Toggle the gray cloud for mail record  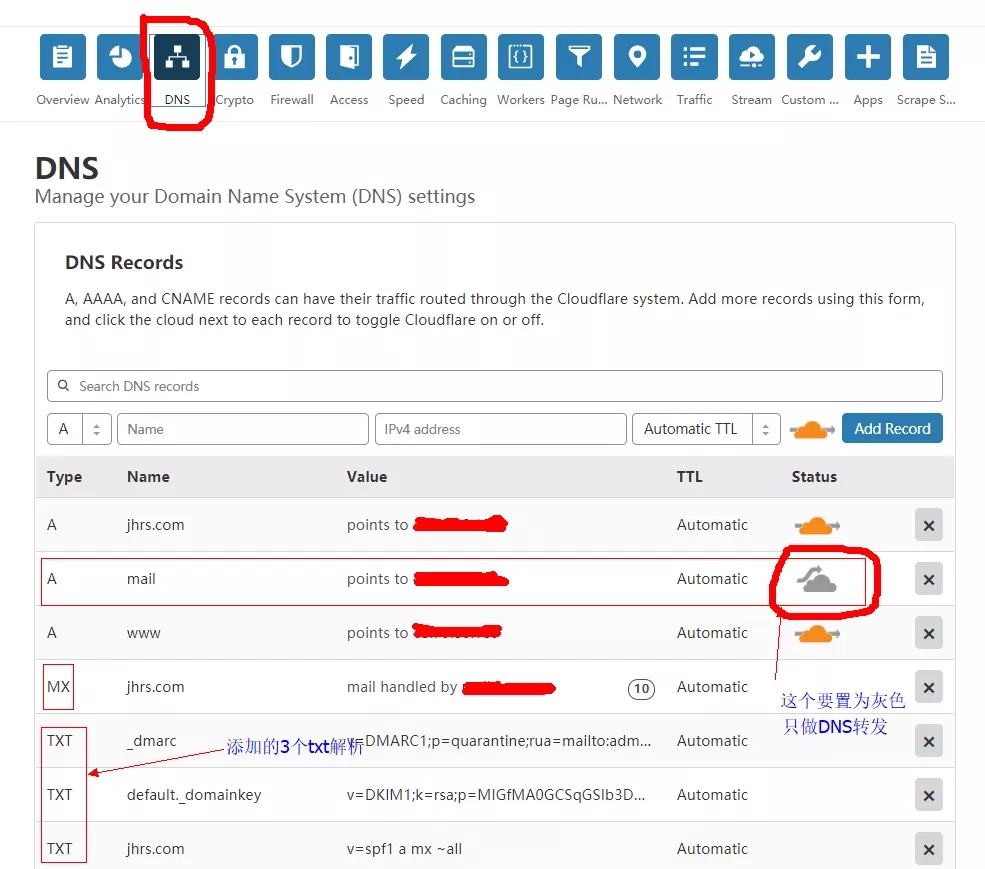tap(817, 580)
